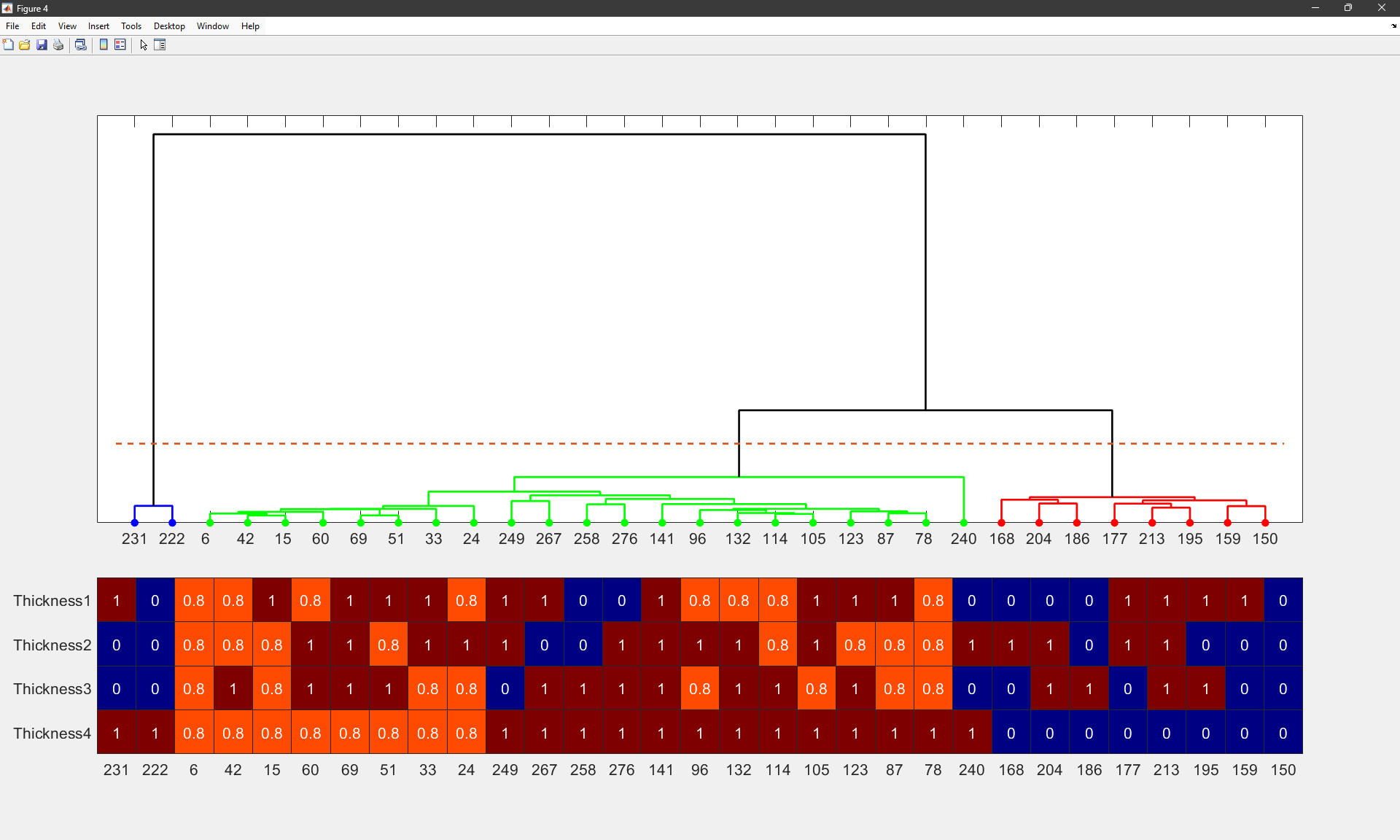Image resolution: width=1400 pixels, height=840 pixels.
Task: Close the Figure 4 window
Action: click(1382, 8)
